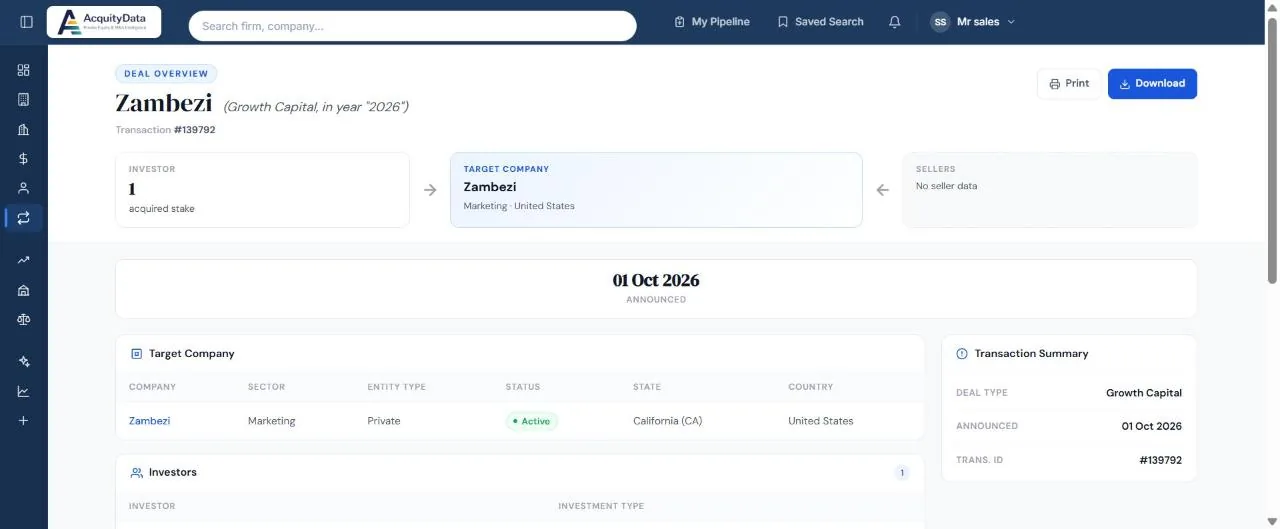Open the balance scale icon in sidebar
Viewport: 1280px width, 529px height.
[x=24, y=319]
